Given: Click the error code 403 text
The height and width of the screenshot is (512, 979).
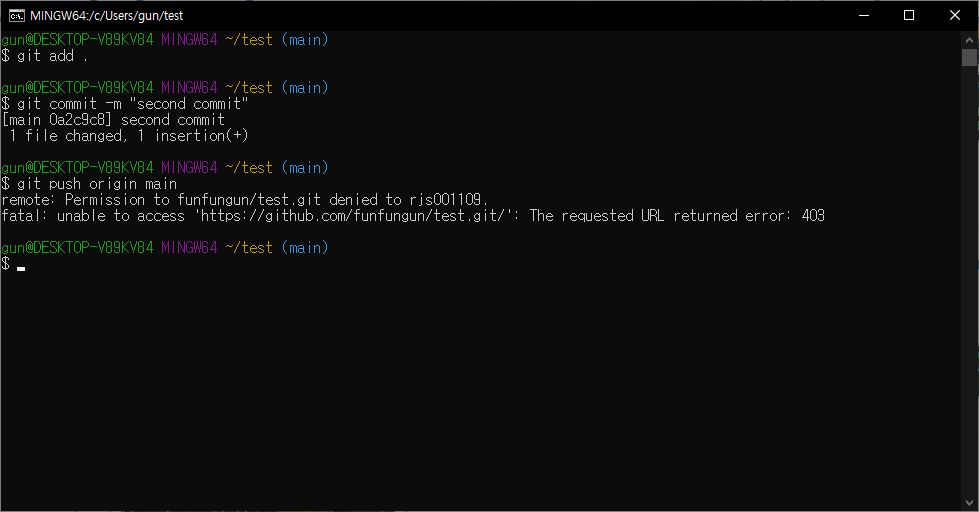Looking at the screenshot, I should pyautogui.click(x=813, y=216).
